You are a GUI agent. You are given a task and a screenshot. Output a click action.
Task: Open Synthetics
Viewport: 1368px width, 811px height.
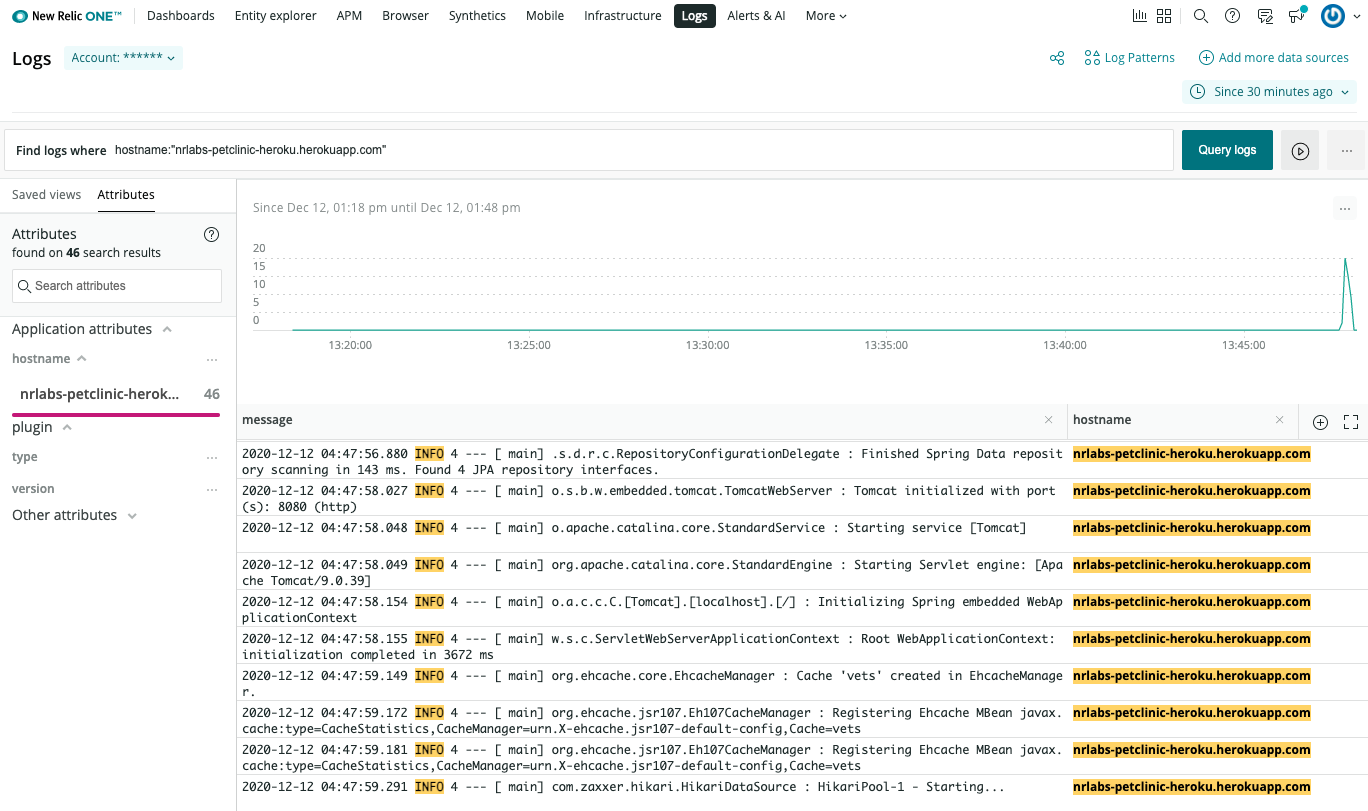(477, 16)
